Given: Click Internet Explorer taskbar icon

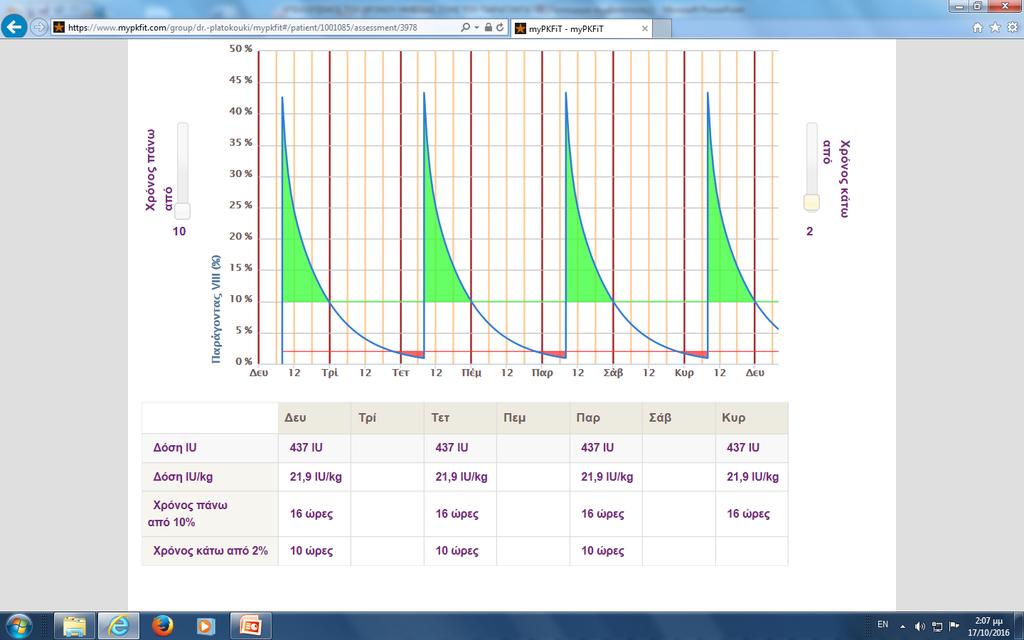Looking at the screenshot, I should click(x=118, y=626).
